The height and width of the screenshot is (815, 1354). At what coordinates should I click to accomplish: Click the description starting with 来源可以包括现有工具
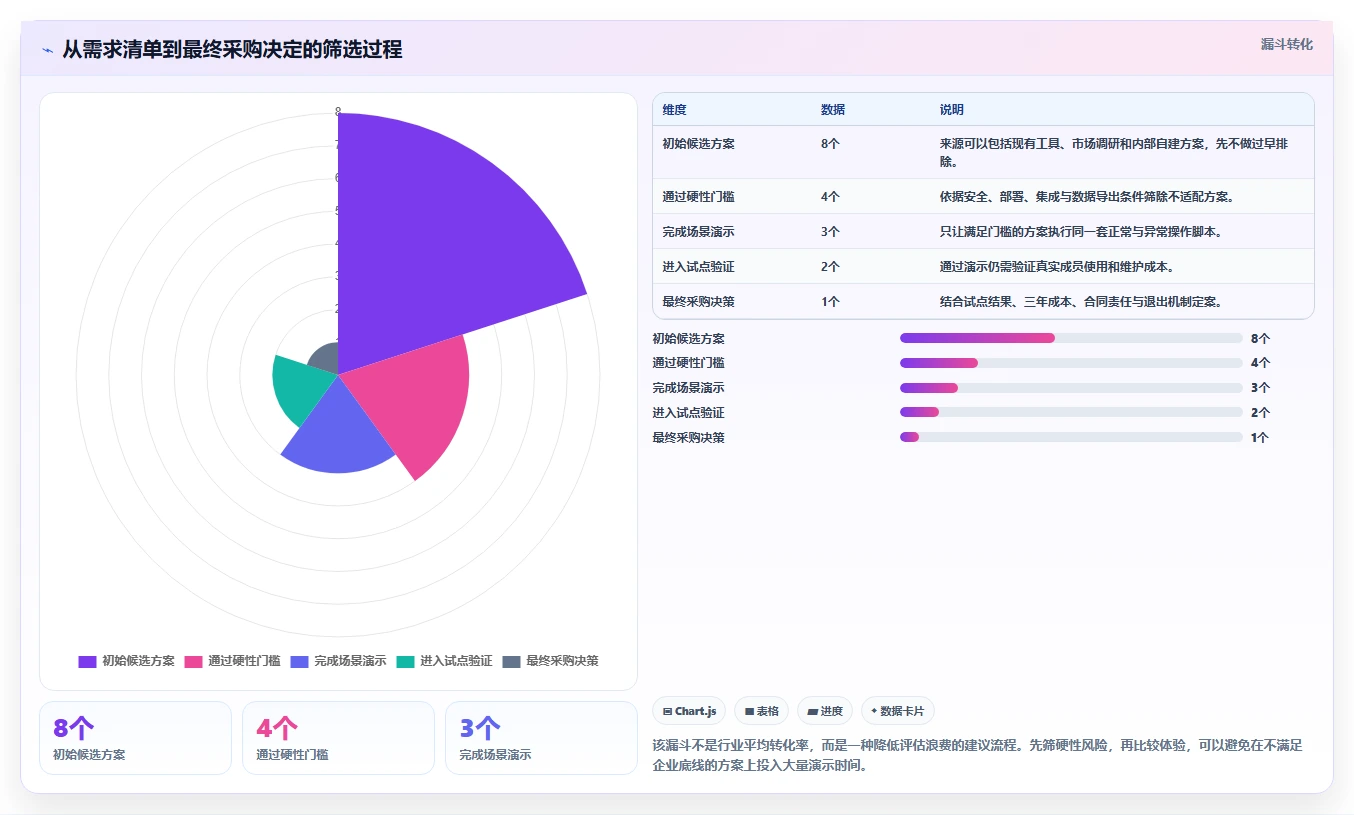pyautogui.click(x=1114, y=153)
